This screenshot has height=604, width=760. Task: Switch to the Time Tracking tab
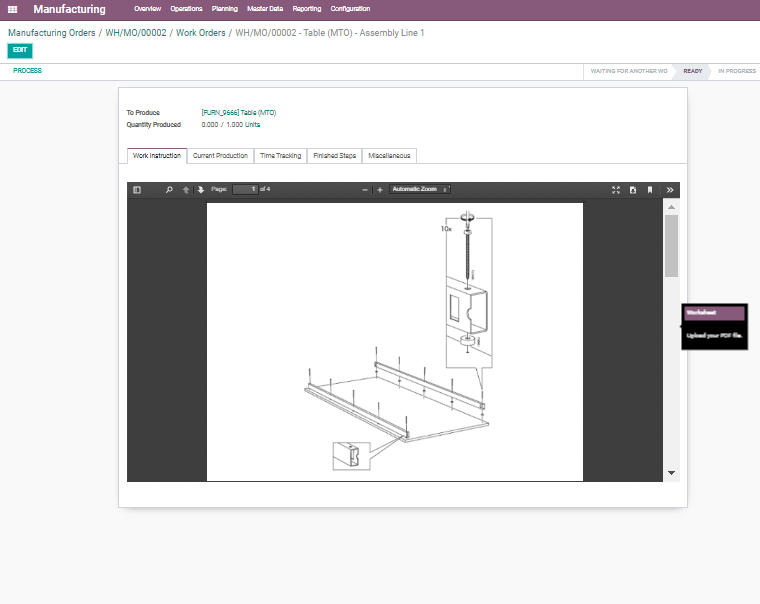point(280,156)
